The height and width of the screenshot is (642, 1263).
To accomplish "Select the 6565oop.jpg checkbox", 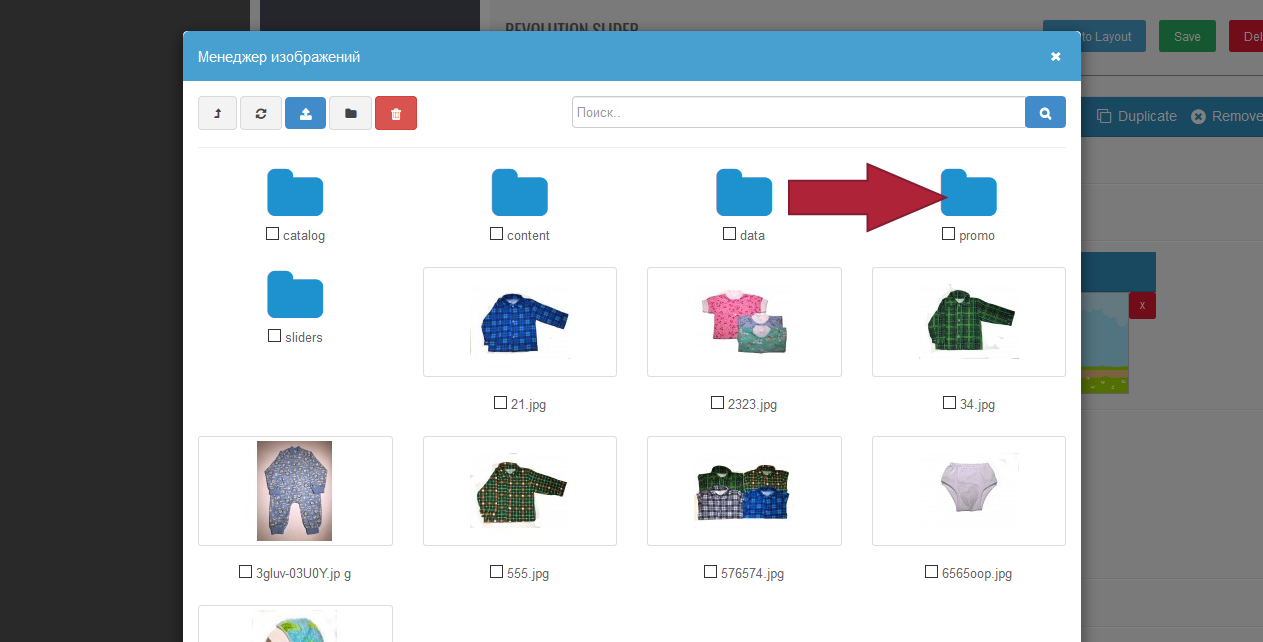I will (931, 572).
